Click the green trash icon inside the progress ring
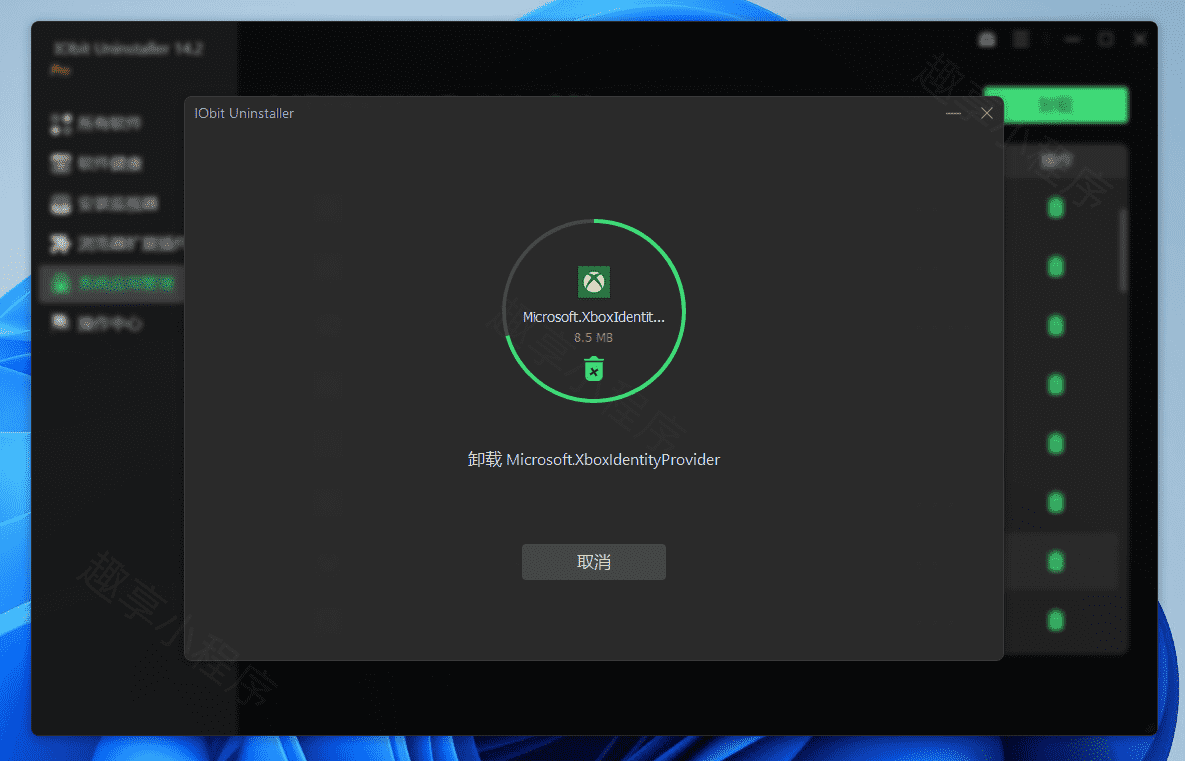This screenshot has height=761, width=1185. pyautogui.click(x=594, y=369)
